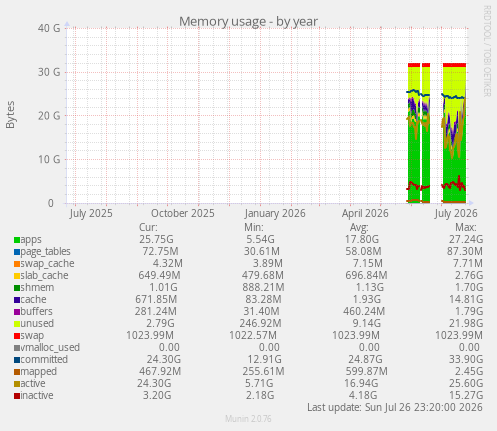Screen dimensions: 497x431
Task: Click the 'Avg:' column header
Action: tap(359, 228)
